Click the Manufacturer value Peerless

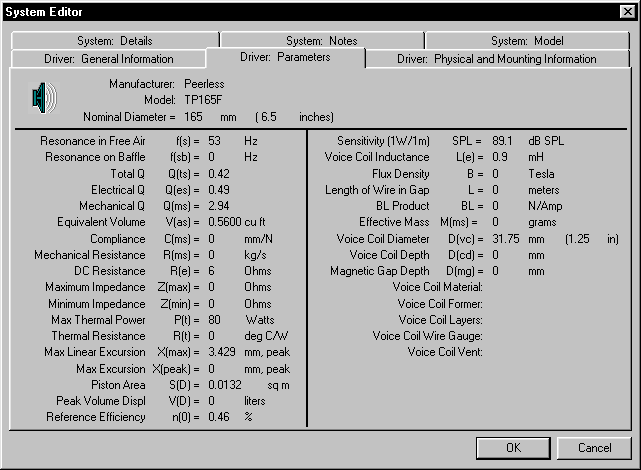coord(204,84)
